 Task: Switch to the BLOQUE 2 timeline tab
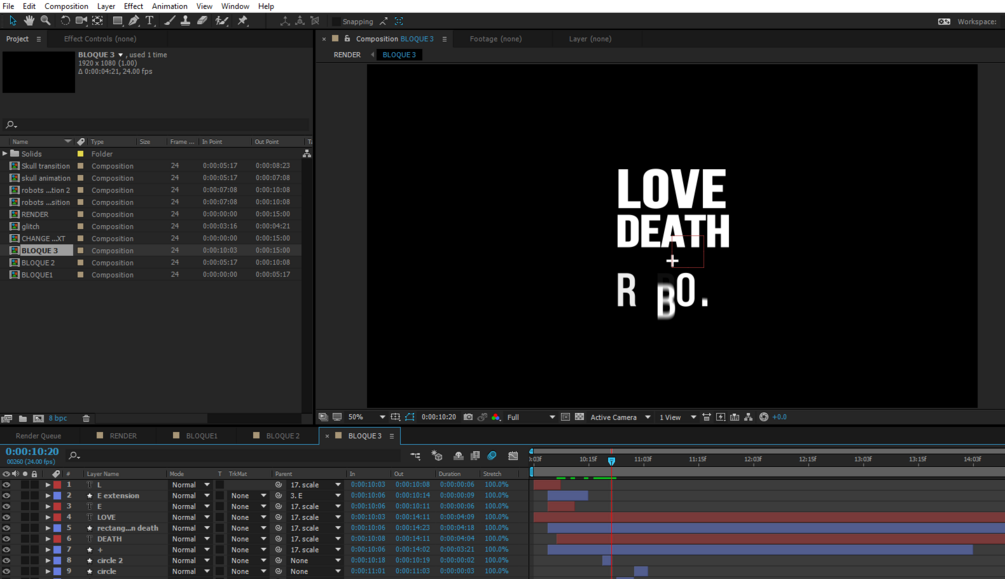[283, 435]
